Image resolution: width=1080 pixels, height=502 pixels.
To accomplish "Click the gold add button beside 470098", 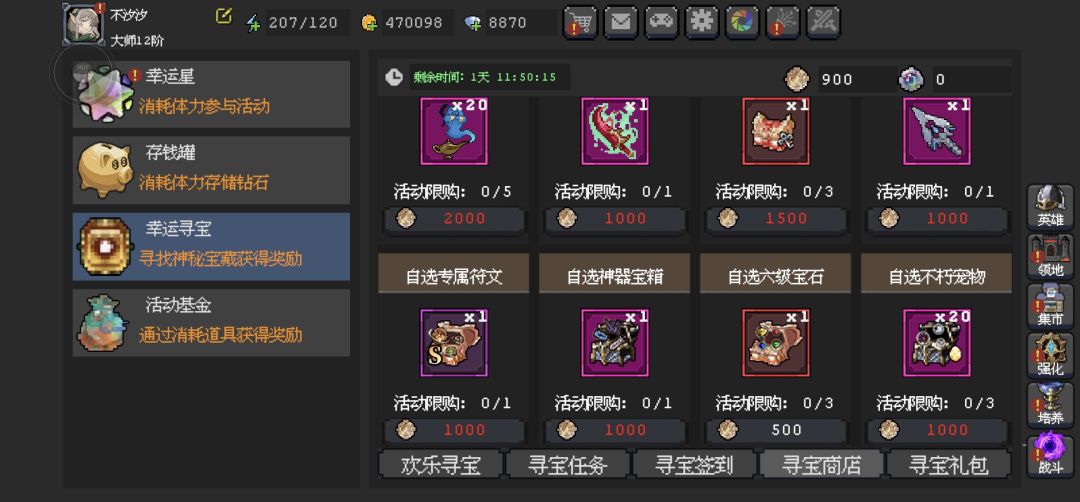I will (369, 23).
